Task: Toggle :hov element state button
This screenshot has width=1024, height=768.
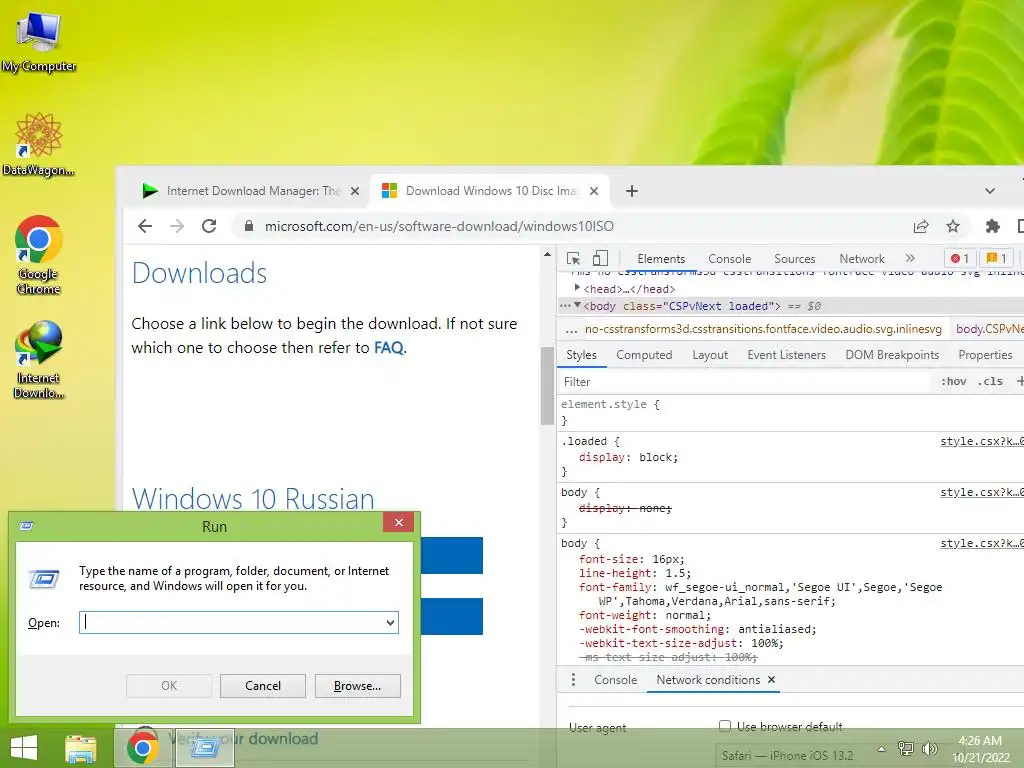Action: coord(953,381)
